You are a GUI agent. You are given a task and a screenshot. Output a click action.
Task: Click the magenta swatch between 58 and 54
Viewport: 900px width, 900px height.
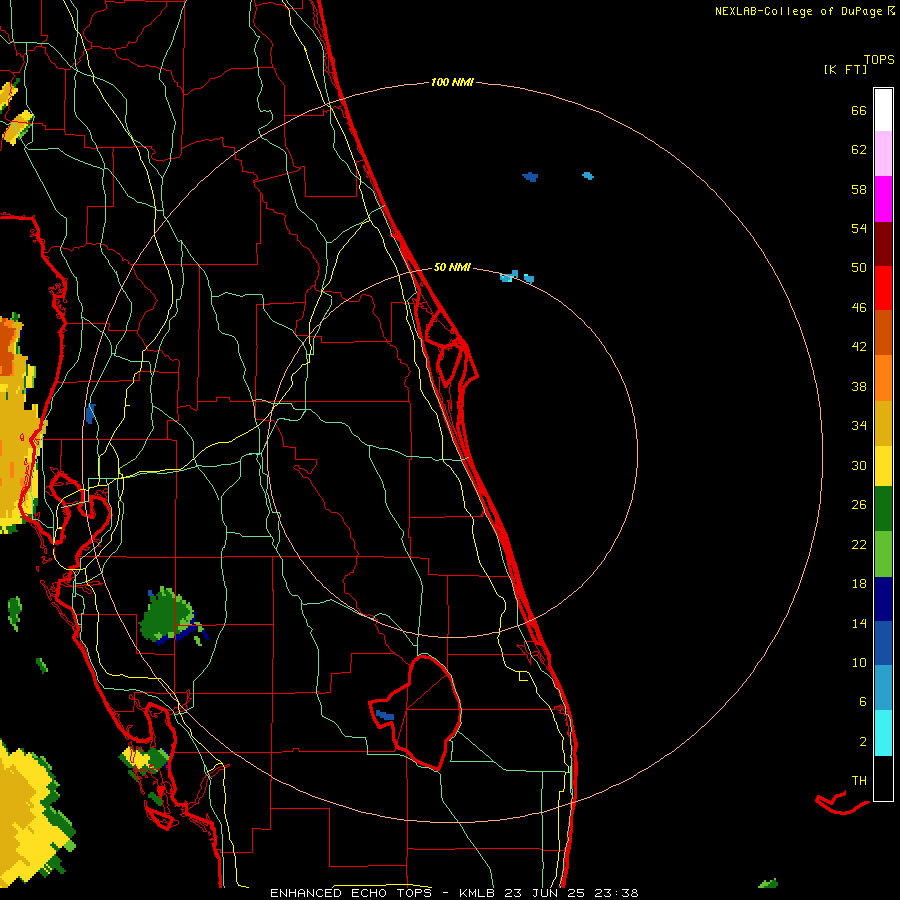(883, 199)
